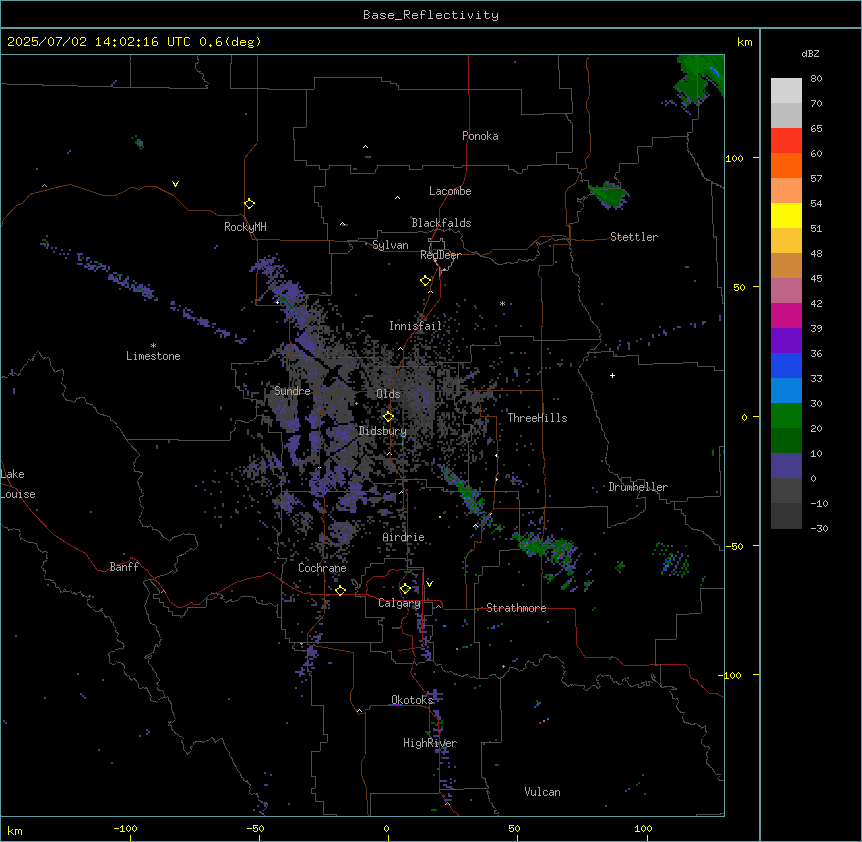The height and width of the screenshot is (842, 862).
Task: Click the Limestone label
Action: [153, 356]
